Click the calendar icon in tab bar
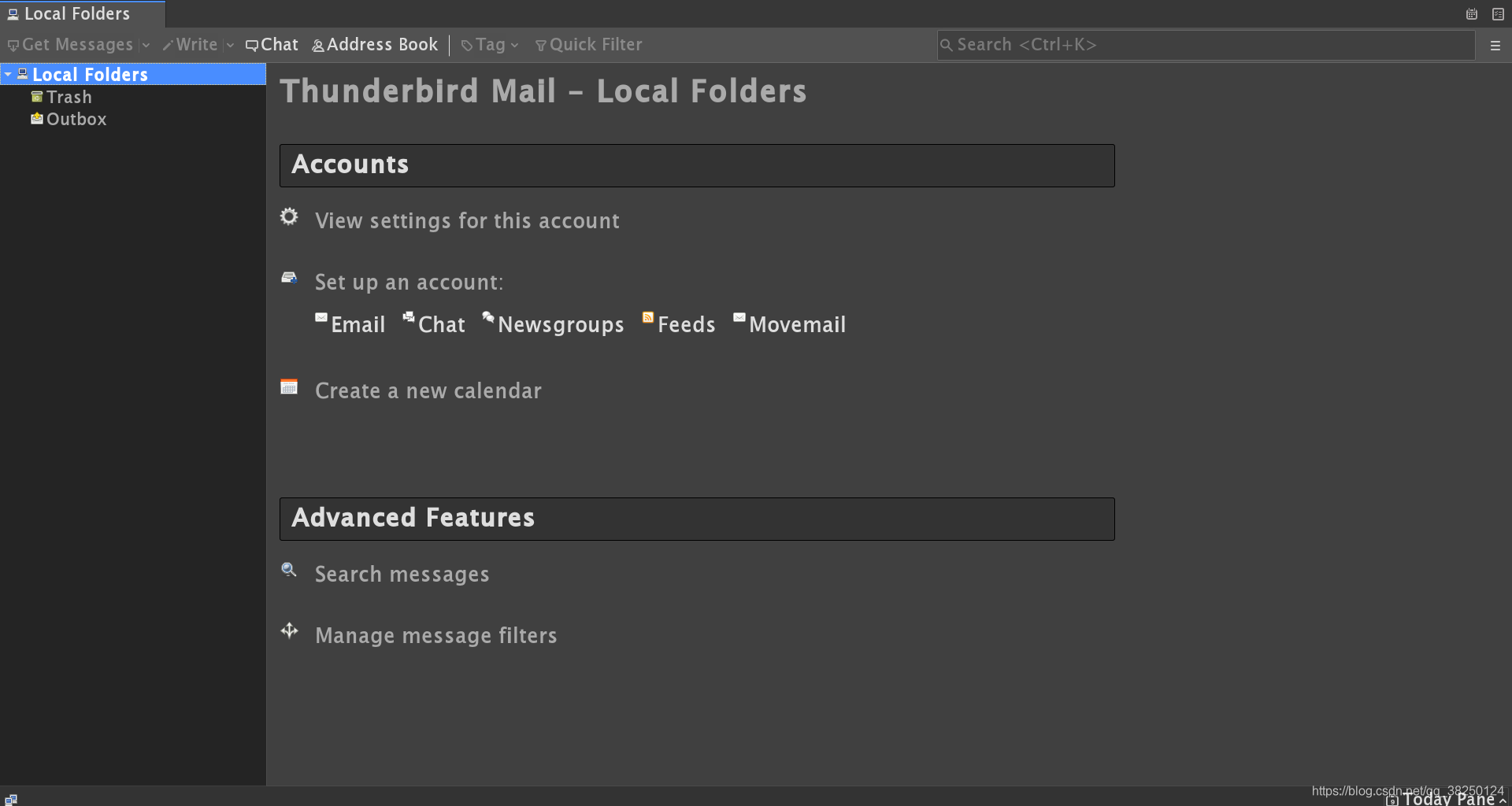Screen dimensions: 1512x806 tap(1471, 14)
